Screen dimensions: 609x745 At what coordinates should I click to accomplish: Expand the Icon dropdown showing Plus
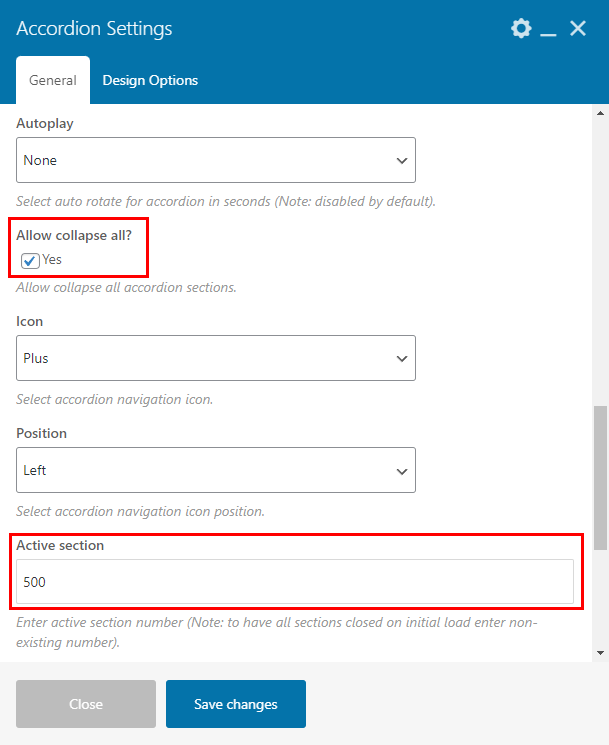coord(216,358)
